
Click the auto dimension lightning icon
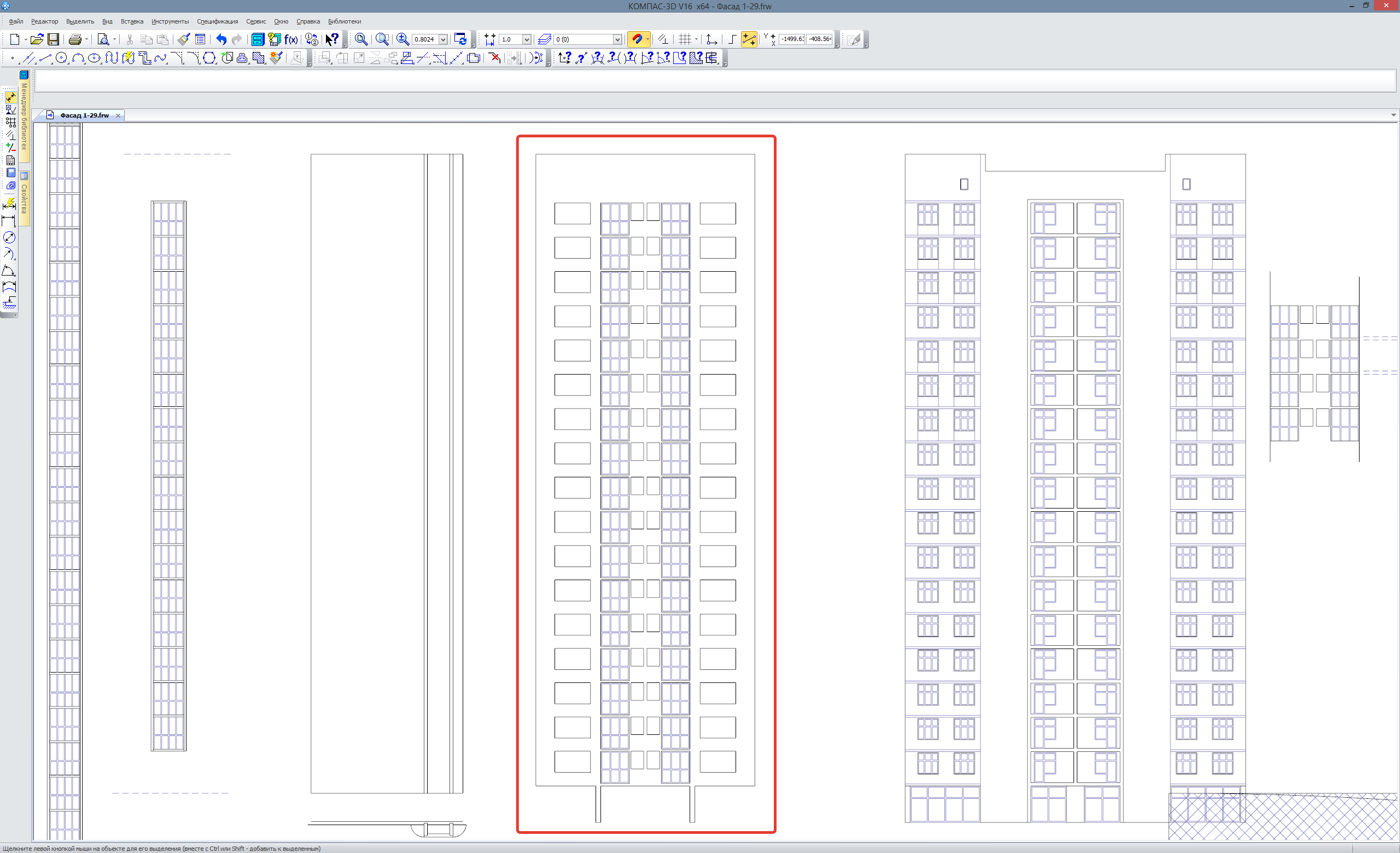point(9,204)
